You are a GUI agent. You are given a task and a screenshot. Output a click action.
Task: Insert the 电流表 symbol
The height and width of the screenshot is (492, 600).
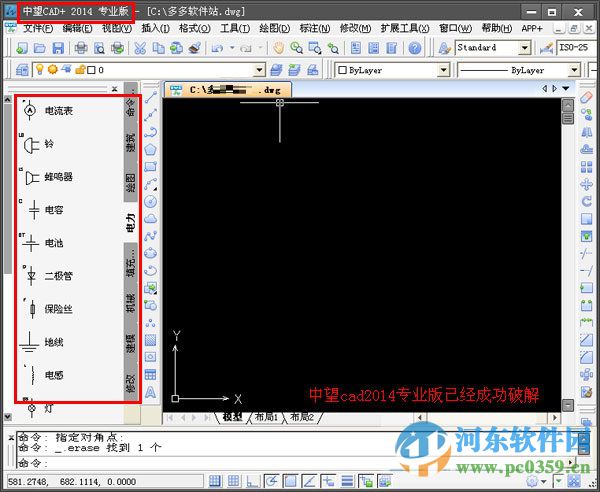click(x=48, y=111)
